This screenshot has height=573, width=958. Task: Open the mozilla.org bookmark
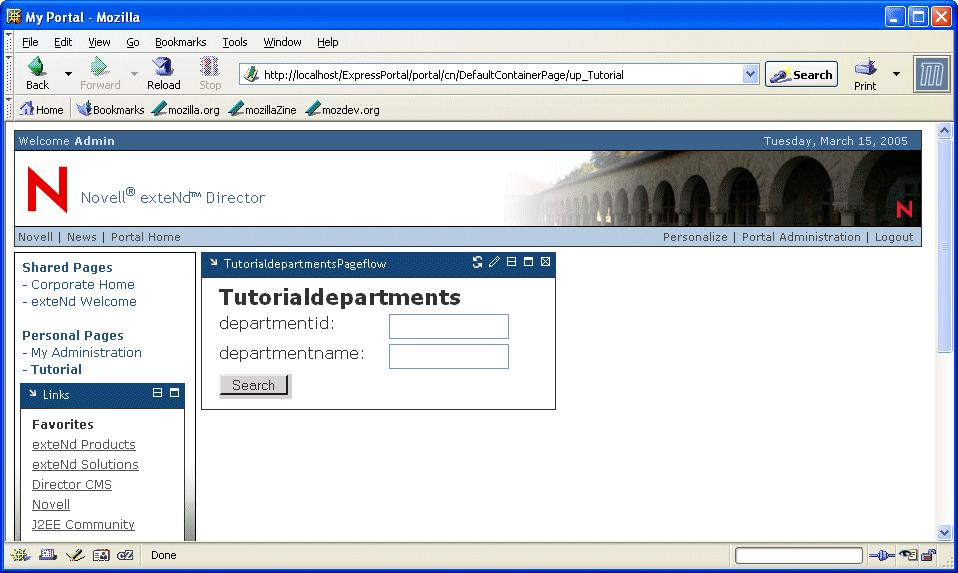[186, 109]
